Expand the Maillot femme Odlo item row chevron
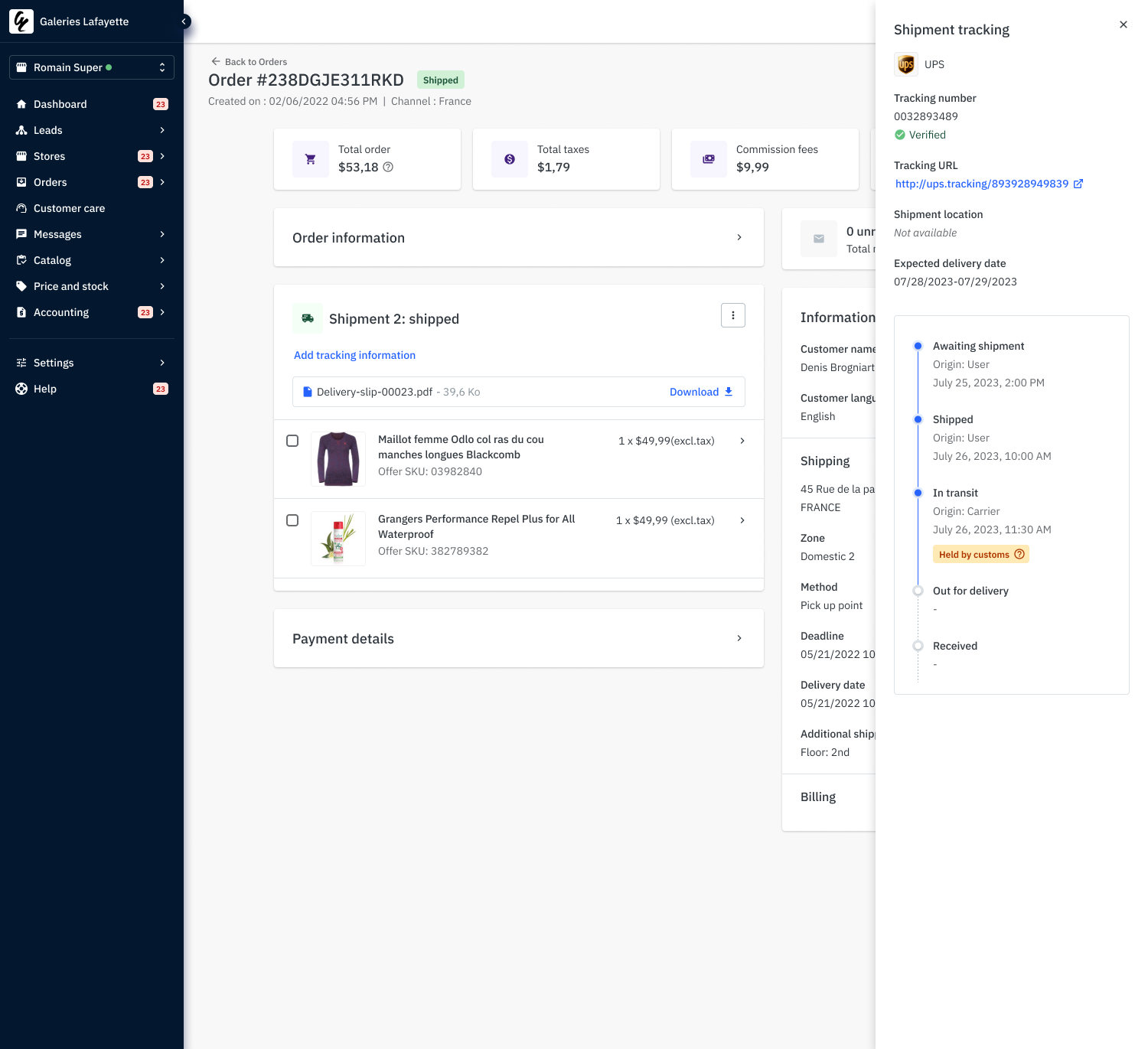 742,441
